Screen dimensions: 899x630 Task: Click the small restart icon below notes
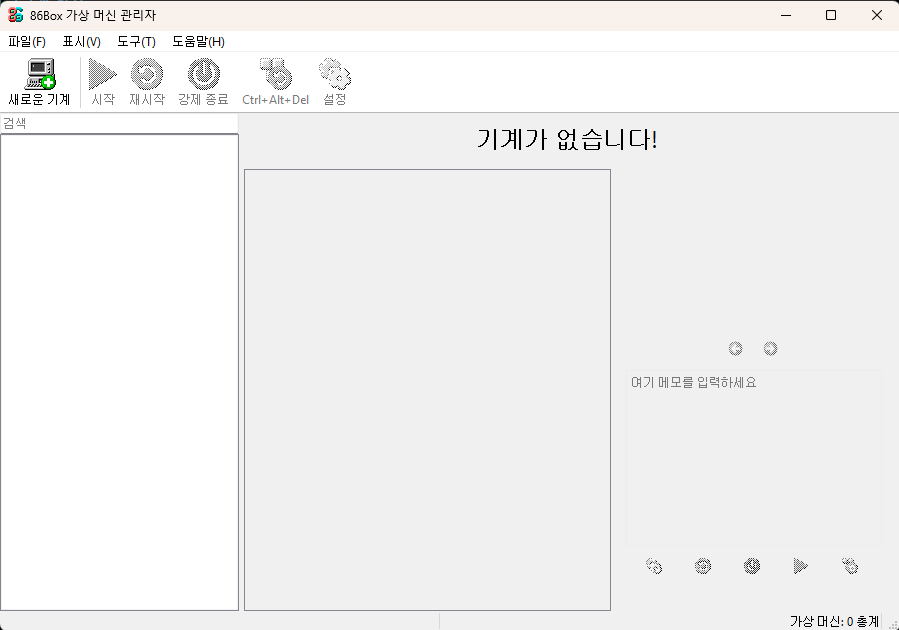pos(703,566)
